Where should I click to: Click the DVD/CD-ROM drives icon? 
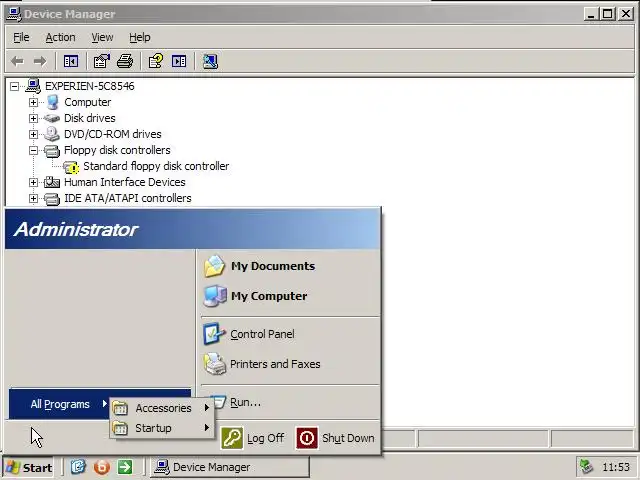coord(51,134)
